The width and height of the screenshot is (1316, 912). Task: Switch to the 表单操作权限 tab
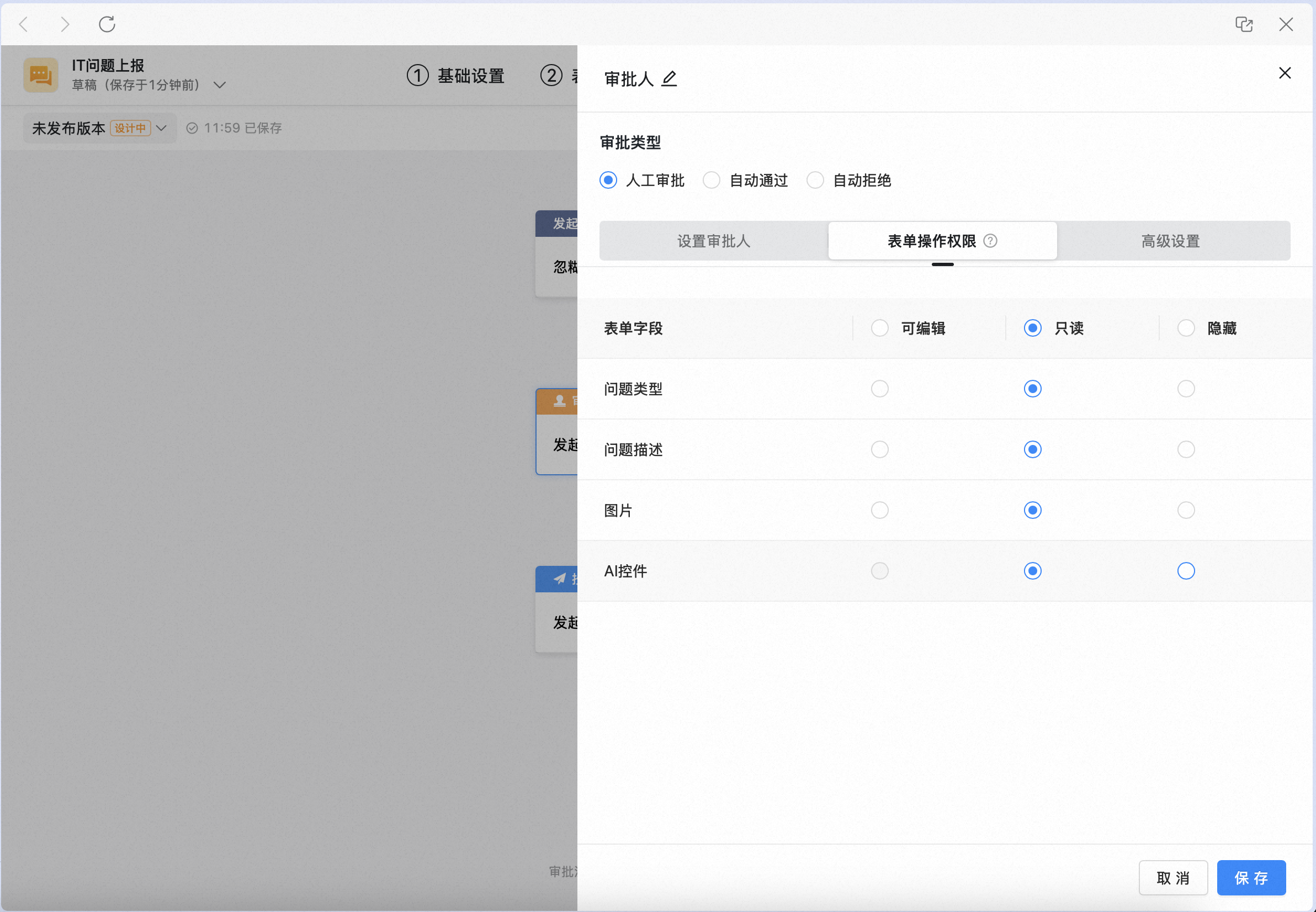coord(942,241)
